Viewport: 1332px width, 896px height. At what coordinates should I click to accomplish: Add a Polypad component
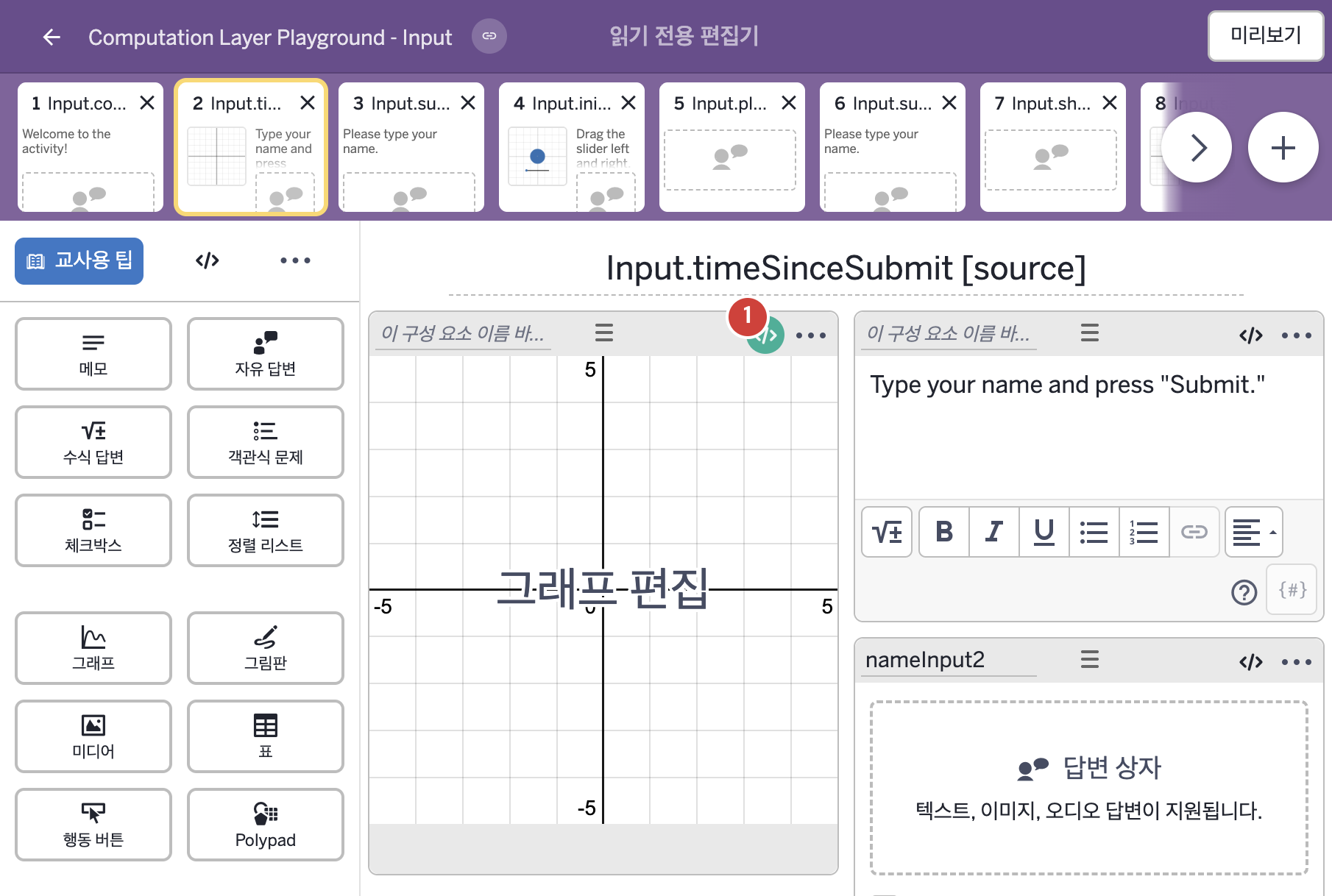pyautogui.click(x=266, y=825)
